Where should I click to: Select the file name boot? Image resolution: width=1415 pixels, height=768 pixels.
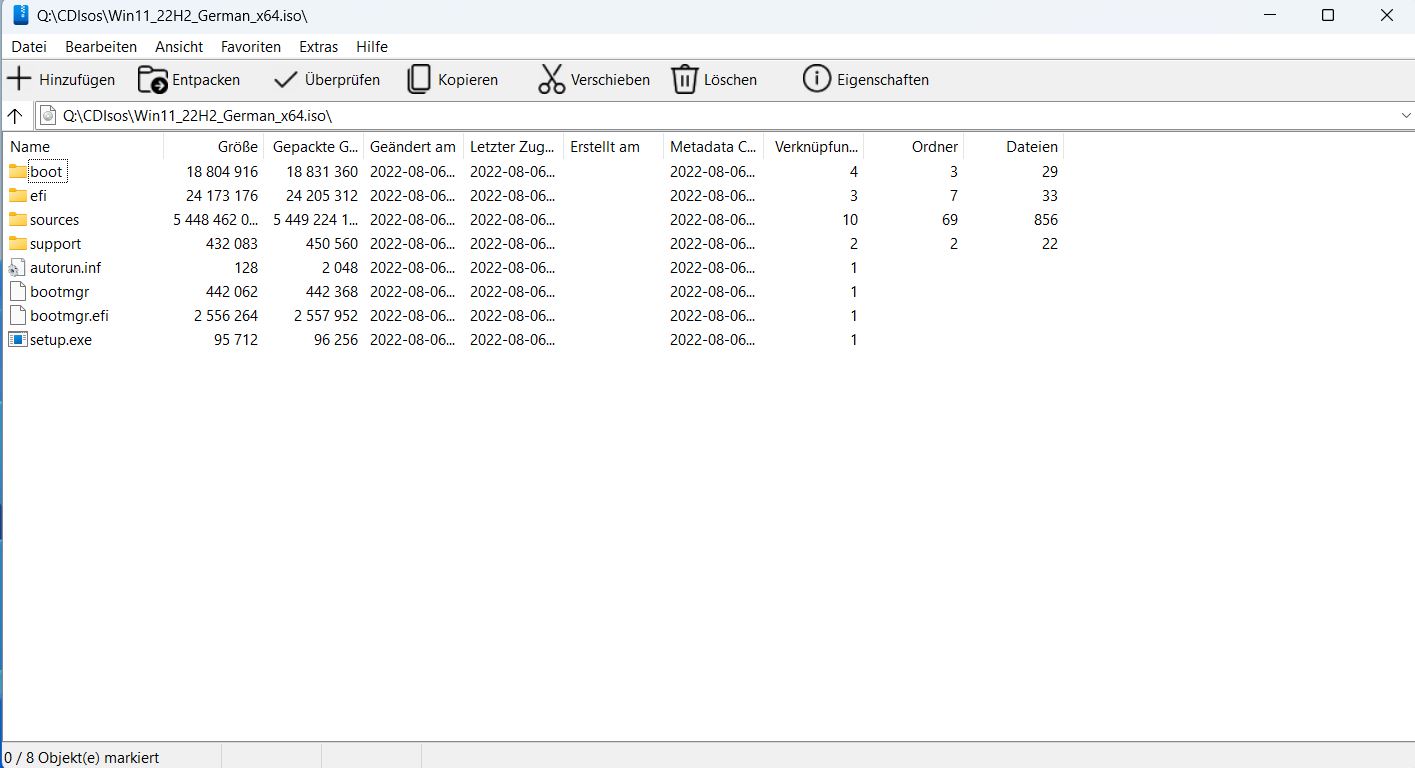coord(46,171)
